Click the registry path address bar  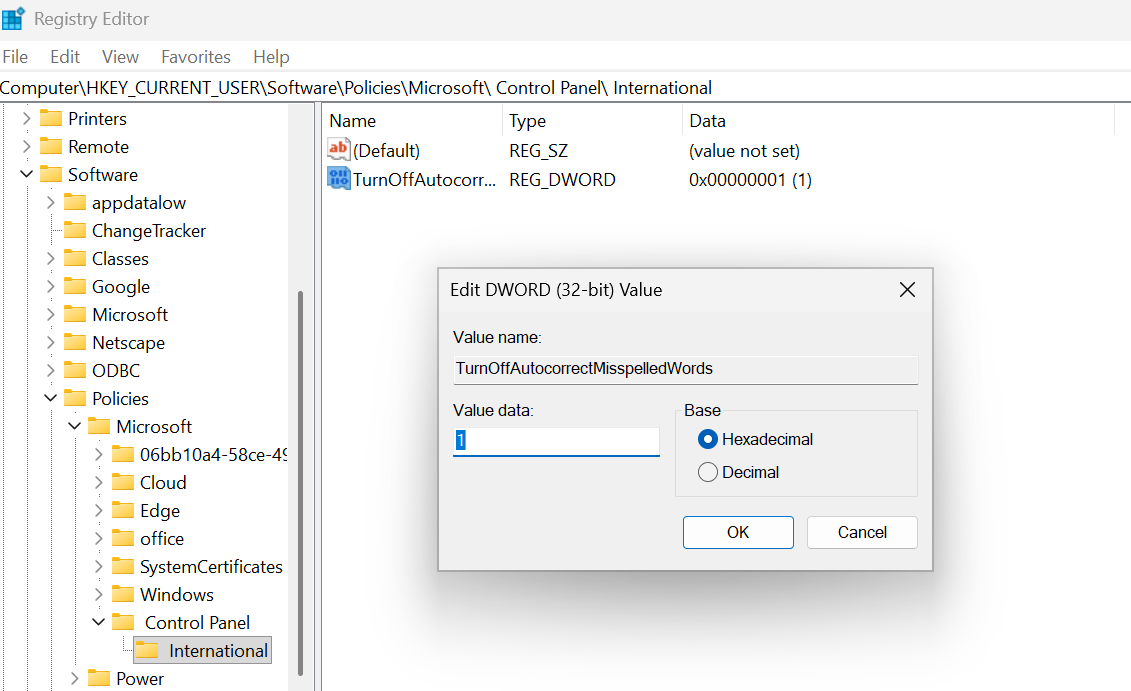pos(566,88)
